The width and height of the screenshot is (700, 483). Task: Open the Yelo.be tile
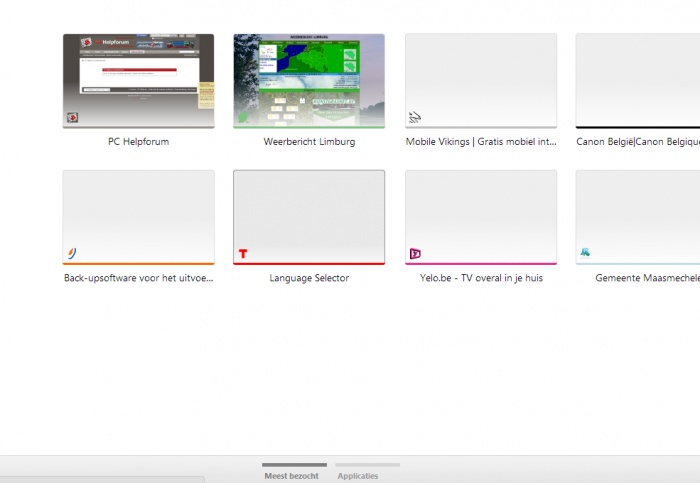coord(481,217)
